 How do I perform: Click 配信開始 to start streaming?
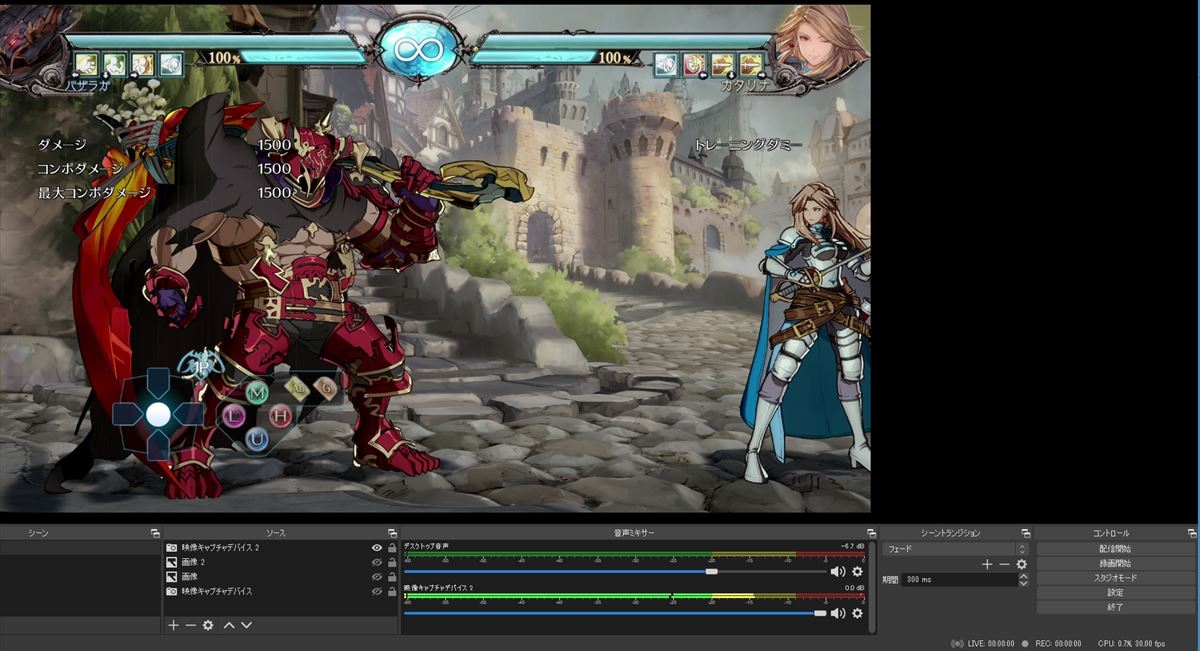[1115, 549]
